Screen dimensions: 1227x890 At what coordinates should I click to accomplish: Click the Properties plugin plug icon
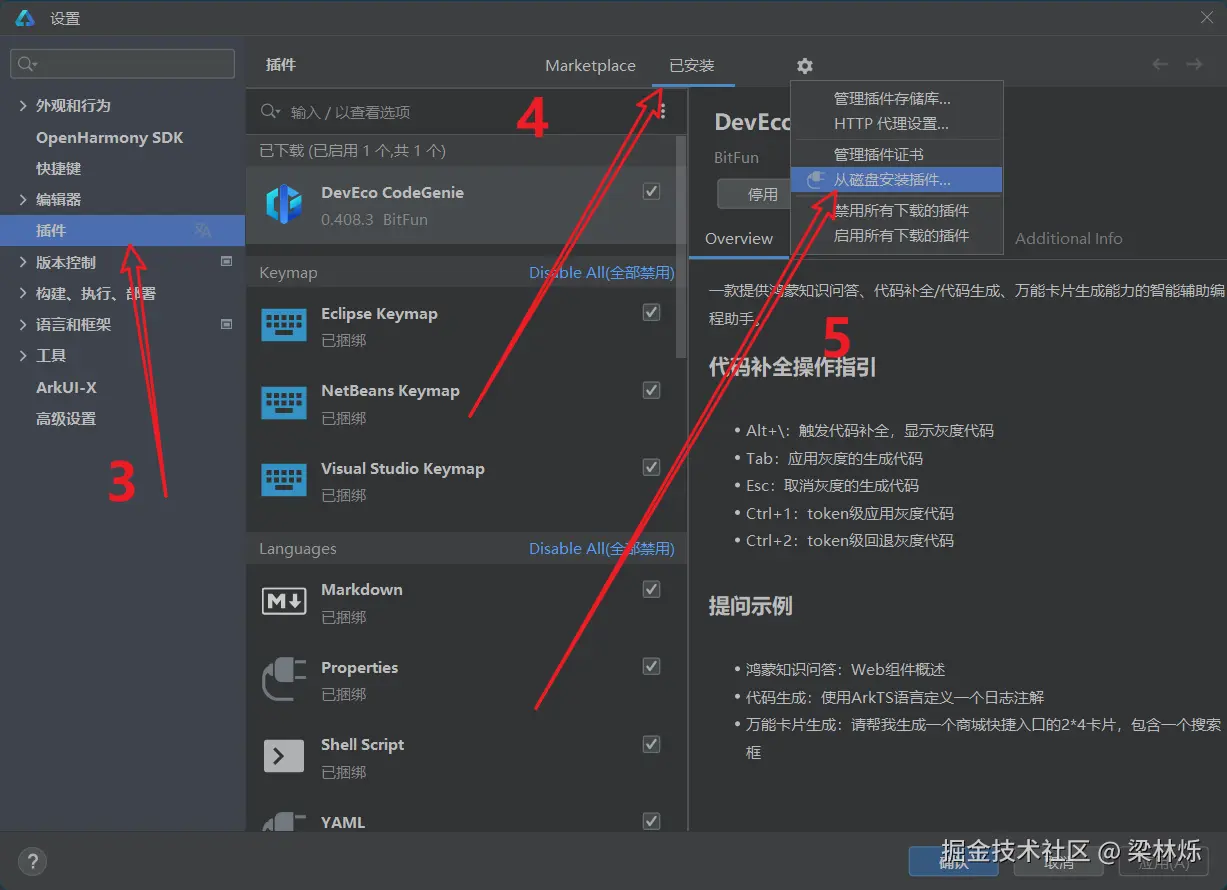tap(283, 678)
